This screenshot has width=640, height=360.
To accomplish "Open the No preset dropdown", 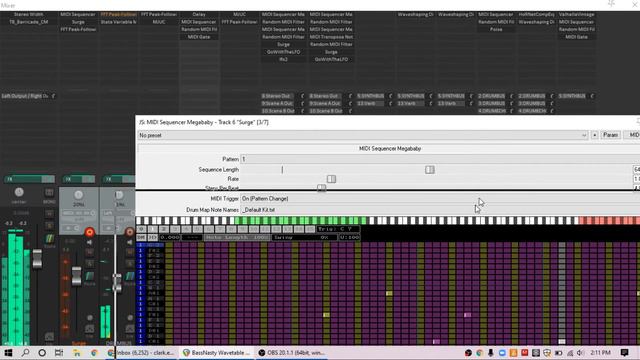I will point(362,135).
